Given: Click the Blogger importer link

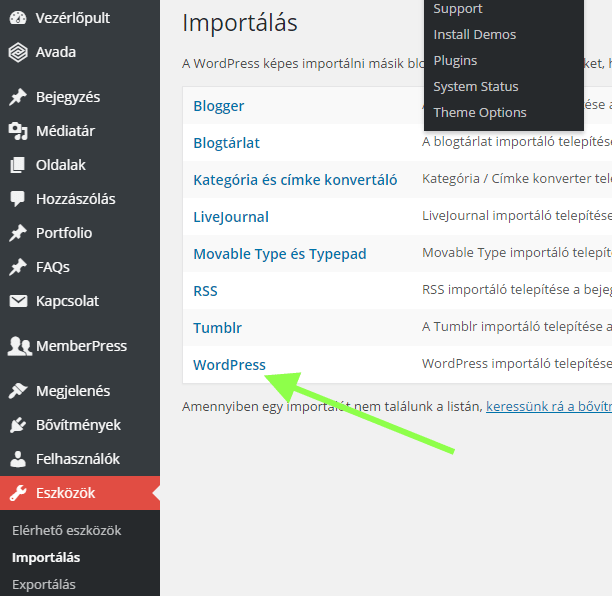Looking at the screenshot, I should 218,105.
